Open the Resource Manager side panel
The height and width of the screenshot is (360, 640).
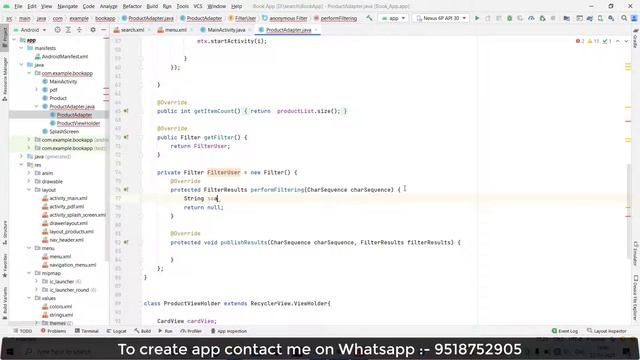(x=4, y=78)
